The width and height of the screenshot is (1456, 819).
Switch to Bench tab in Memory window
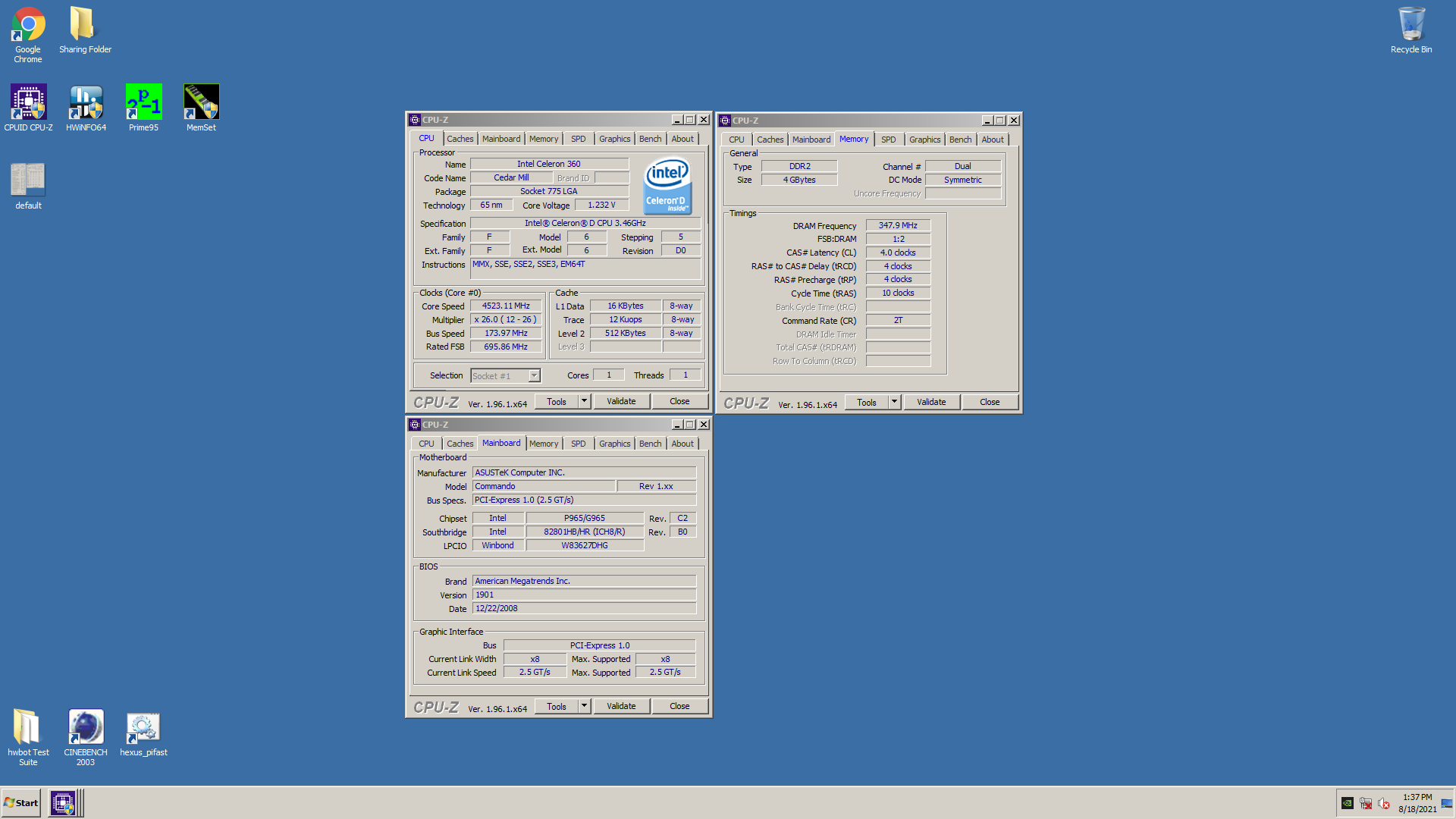pyautogui.click(x=960, y=140)
